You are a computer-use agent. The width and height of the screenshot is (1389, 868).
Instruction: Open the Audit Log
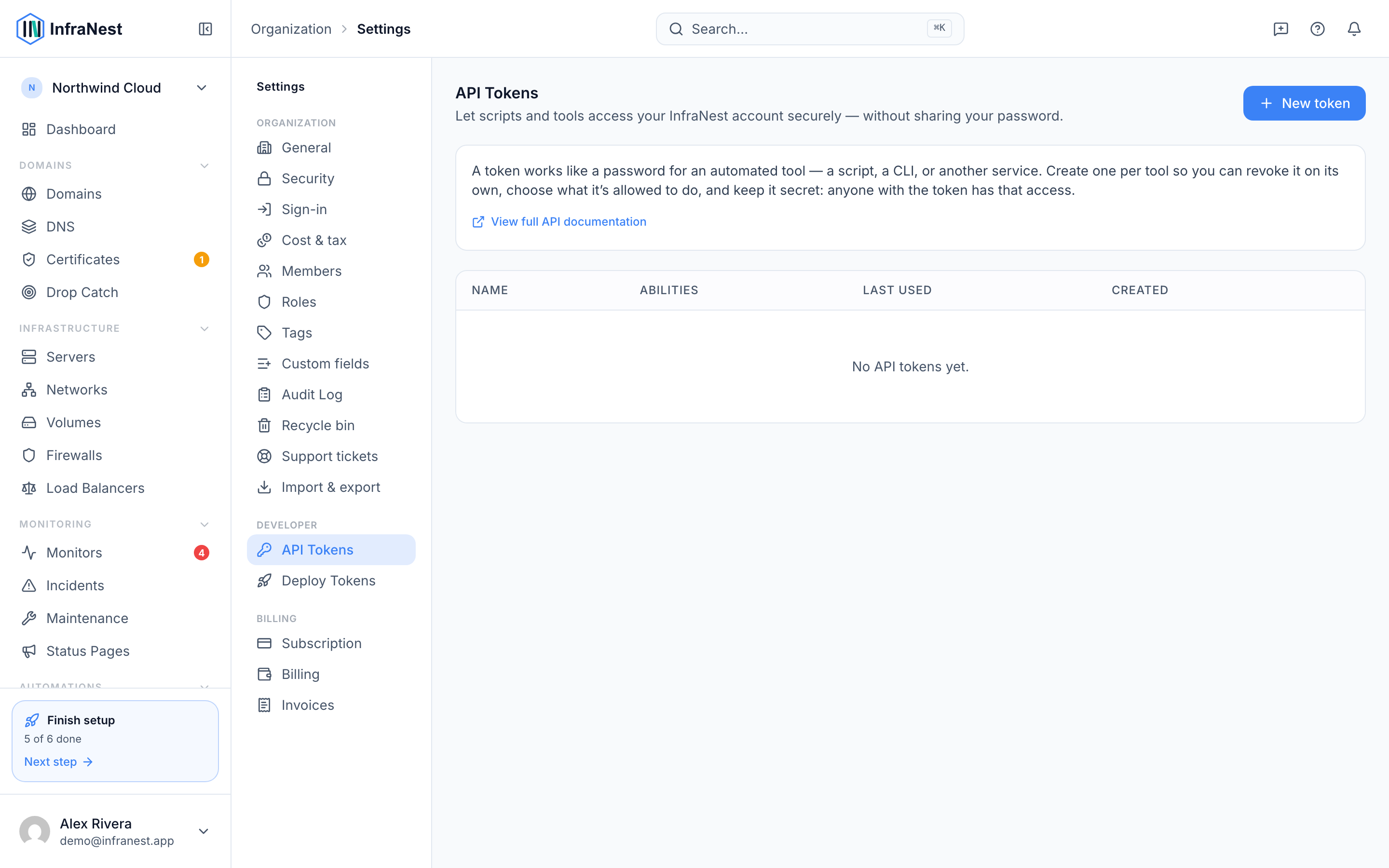click(331, 394)
